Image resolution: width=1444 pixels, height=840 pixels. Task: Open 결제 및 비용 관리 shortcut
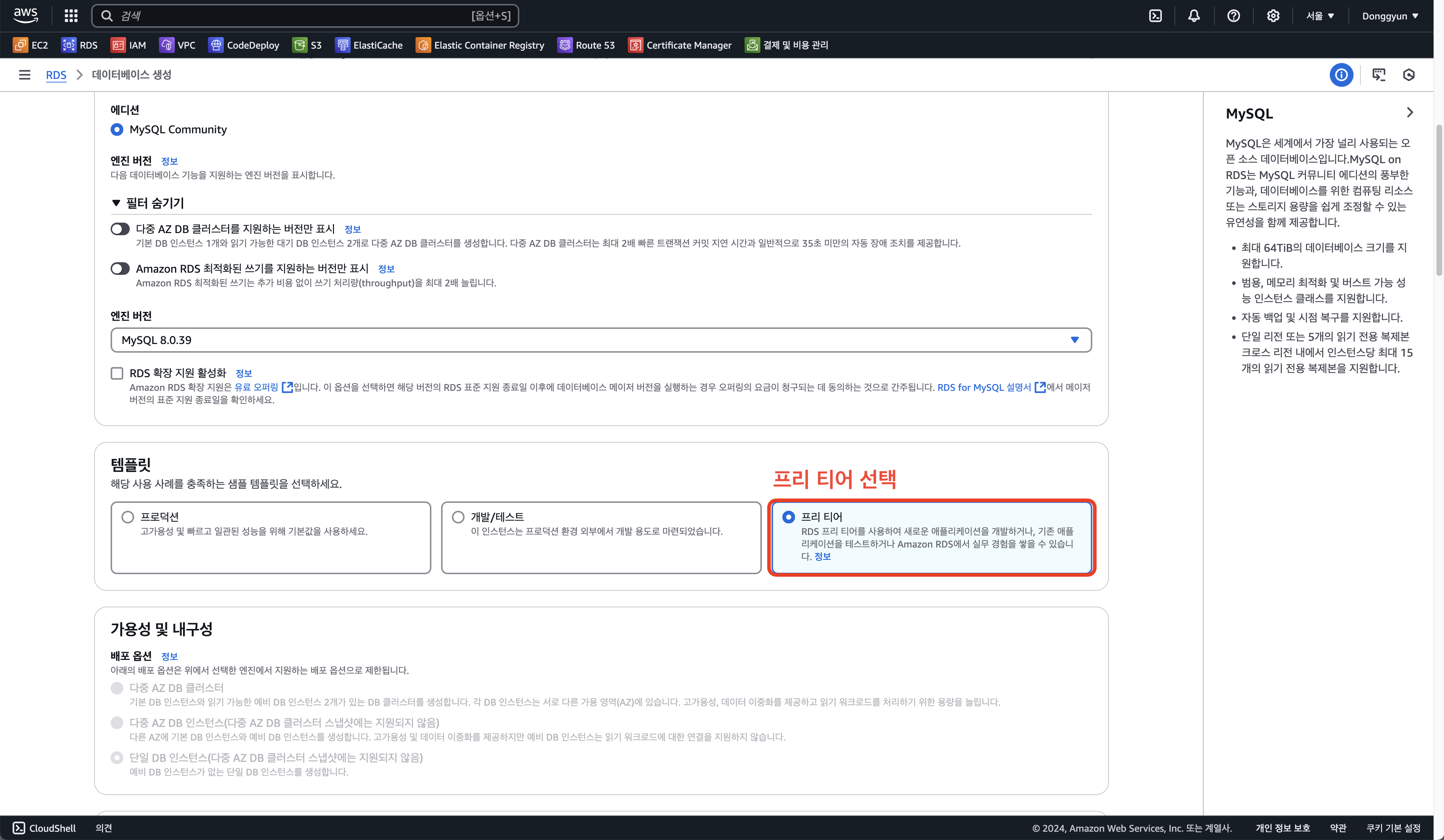787,45
